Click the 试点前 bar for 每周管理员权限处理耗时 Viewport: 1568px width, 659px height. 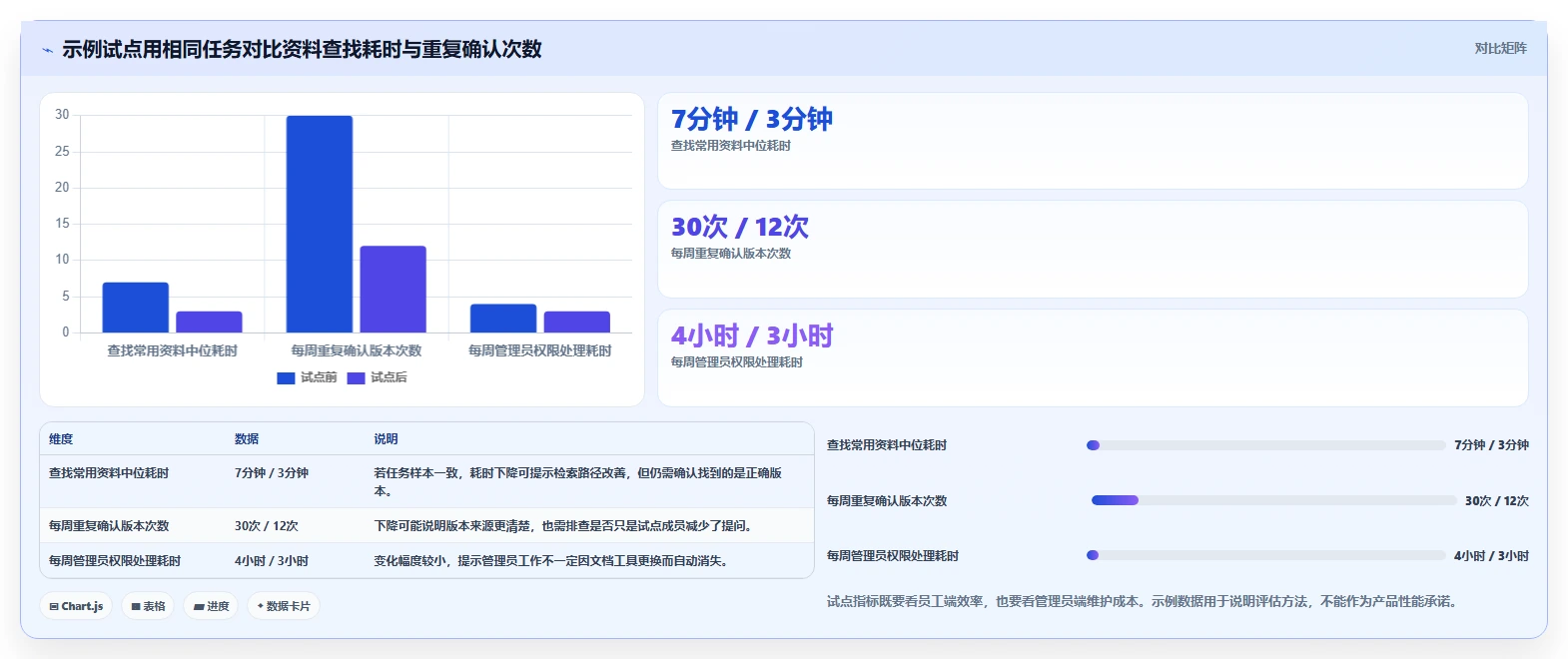tap(503, 319)
